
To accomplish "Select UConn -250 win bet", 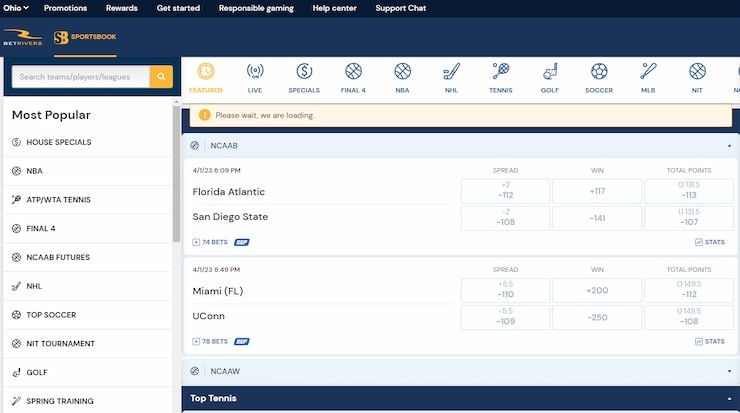I will click(597, 317).
